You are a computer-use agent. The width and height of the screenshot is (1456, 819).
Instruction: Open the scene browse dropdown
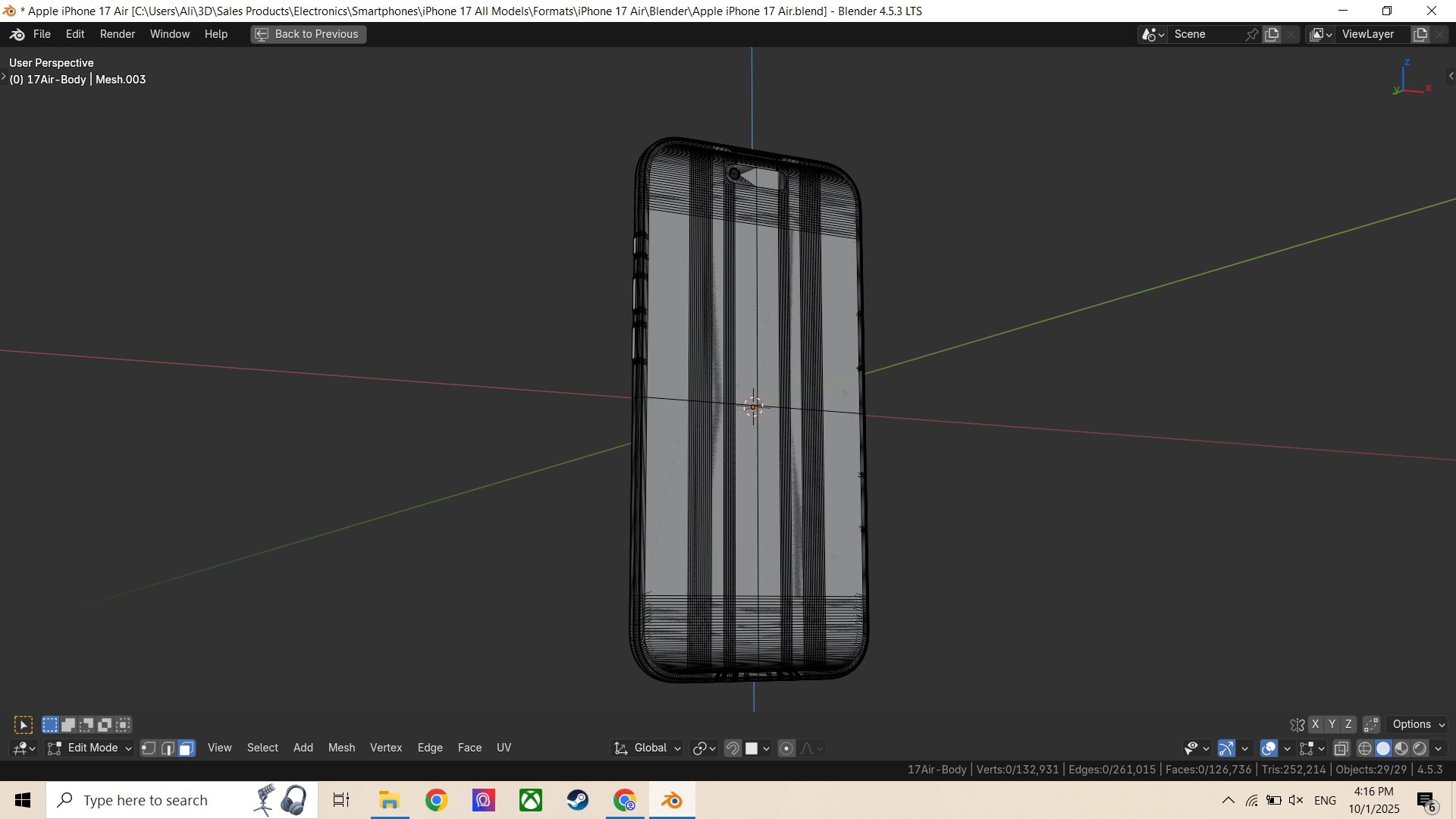pos(1153,34)
